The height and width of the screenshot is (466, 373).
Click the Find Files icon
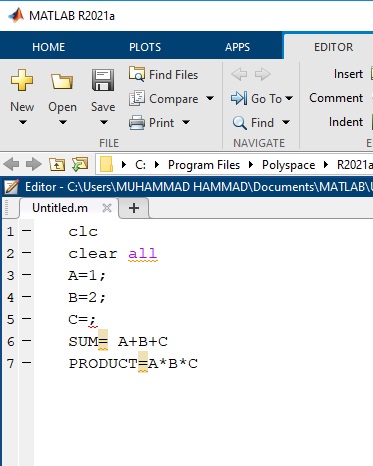click(137, 74)
